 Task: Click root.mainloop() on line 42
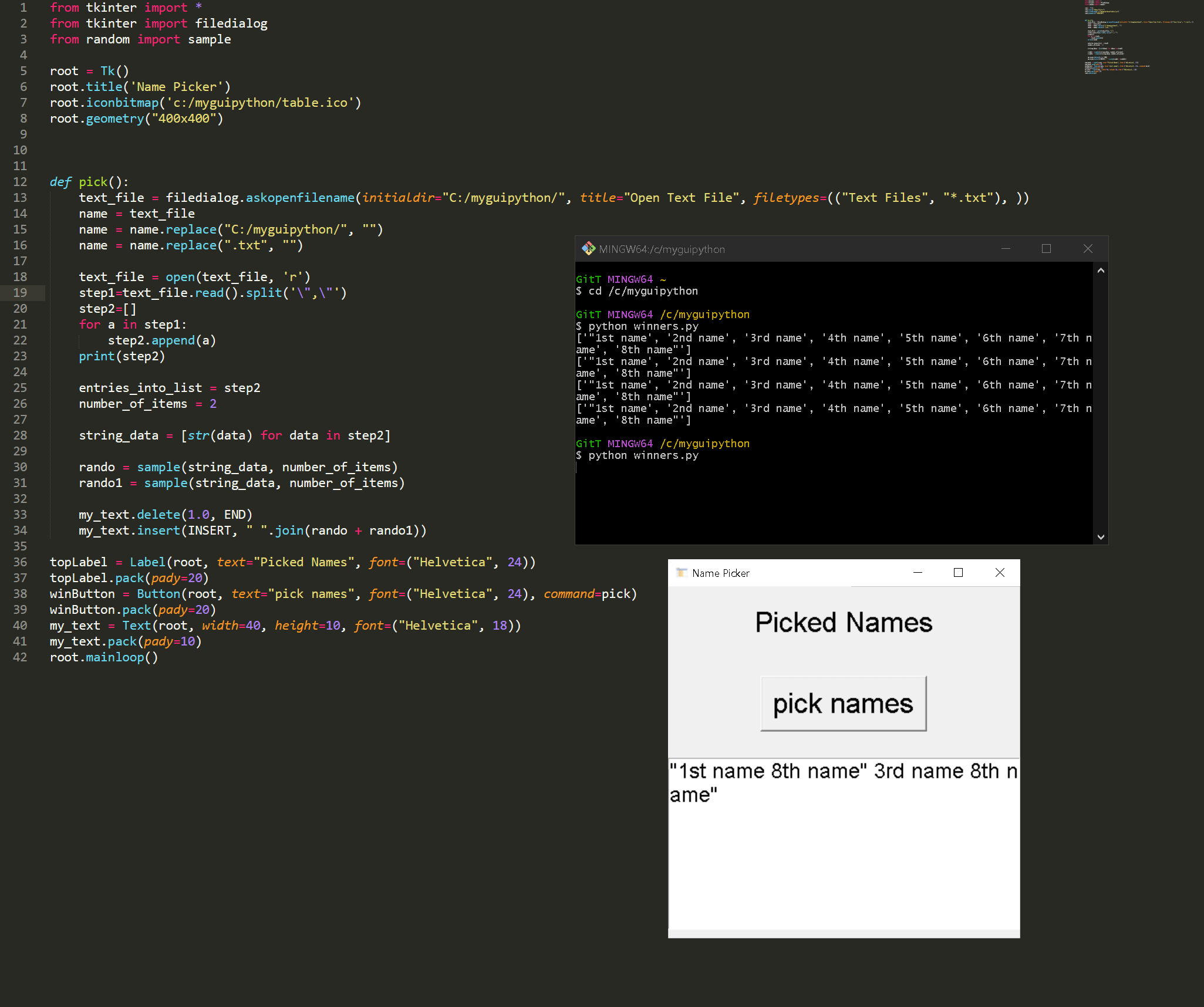coord(103,657)
